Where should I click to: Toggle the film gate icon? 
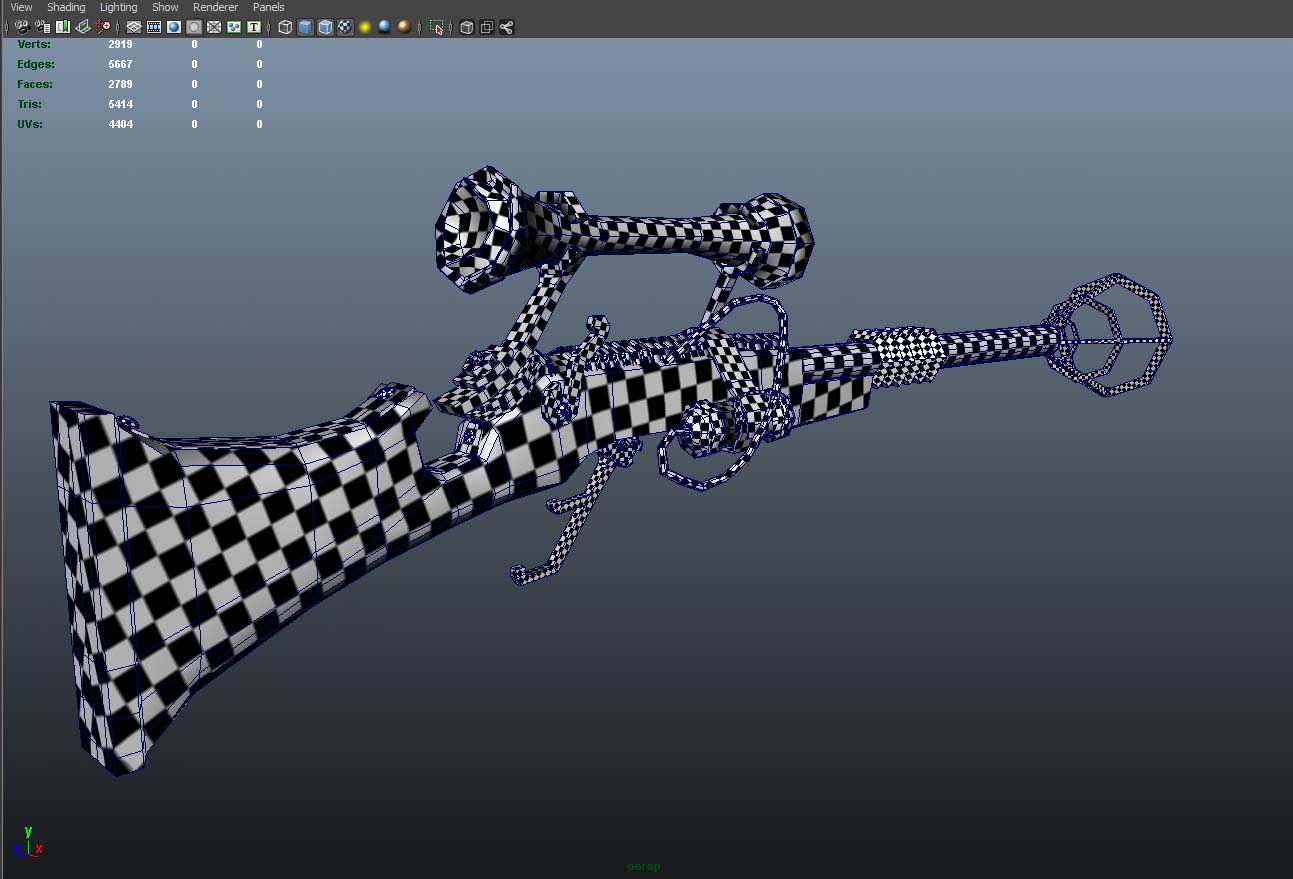[x=154, y=27]
